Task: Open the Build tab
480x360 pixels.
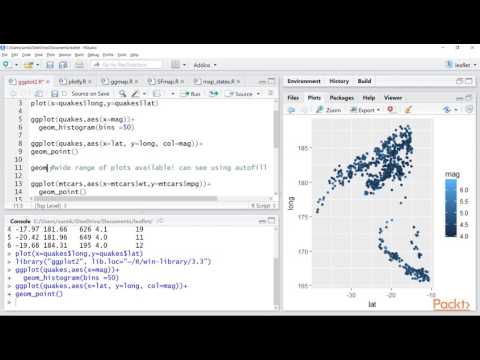Action: point(364,81)
